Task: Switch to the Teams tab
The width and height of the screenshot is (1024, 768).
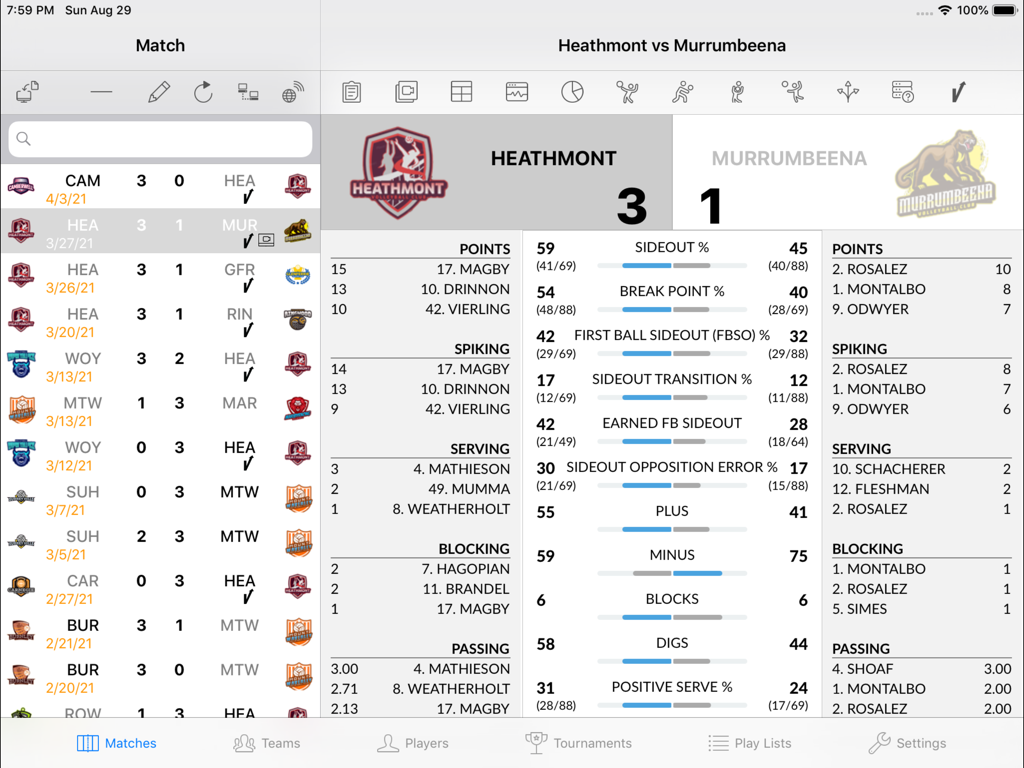Action: tap(266, 743)
